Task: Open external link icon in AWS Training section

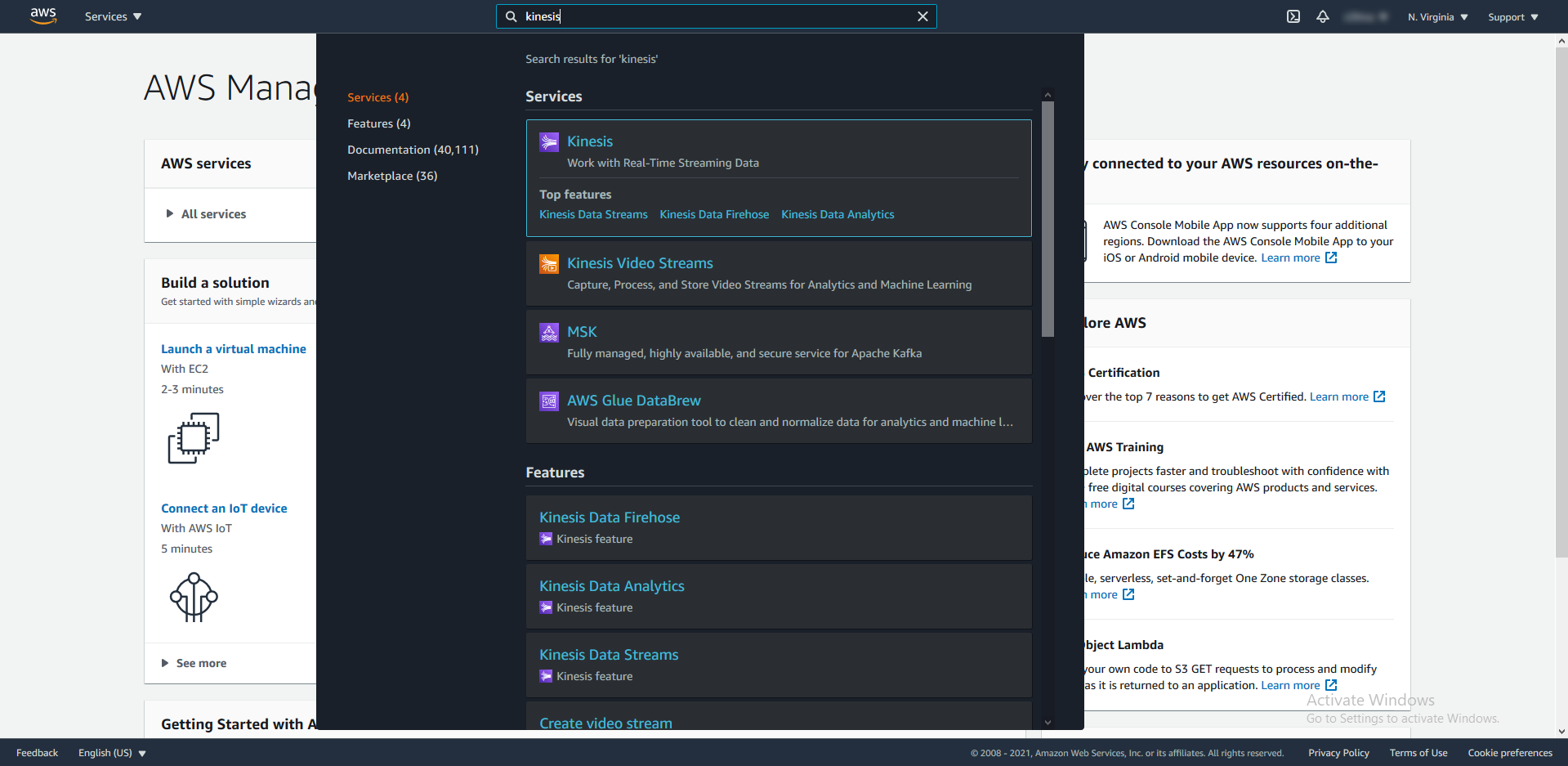Action: point(1128,504)
